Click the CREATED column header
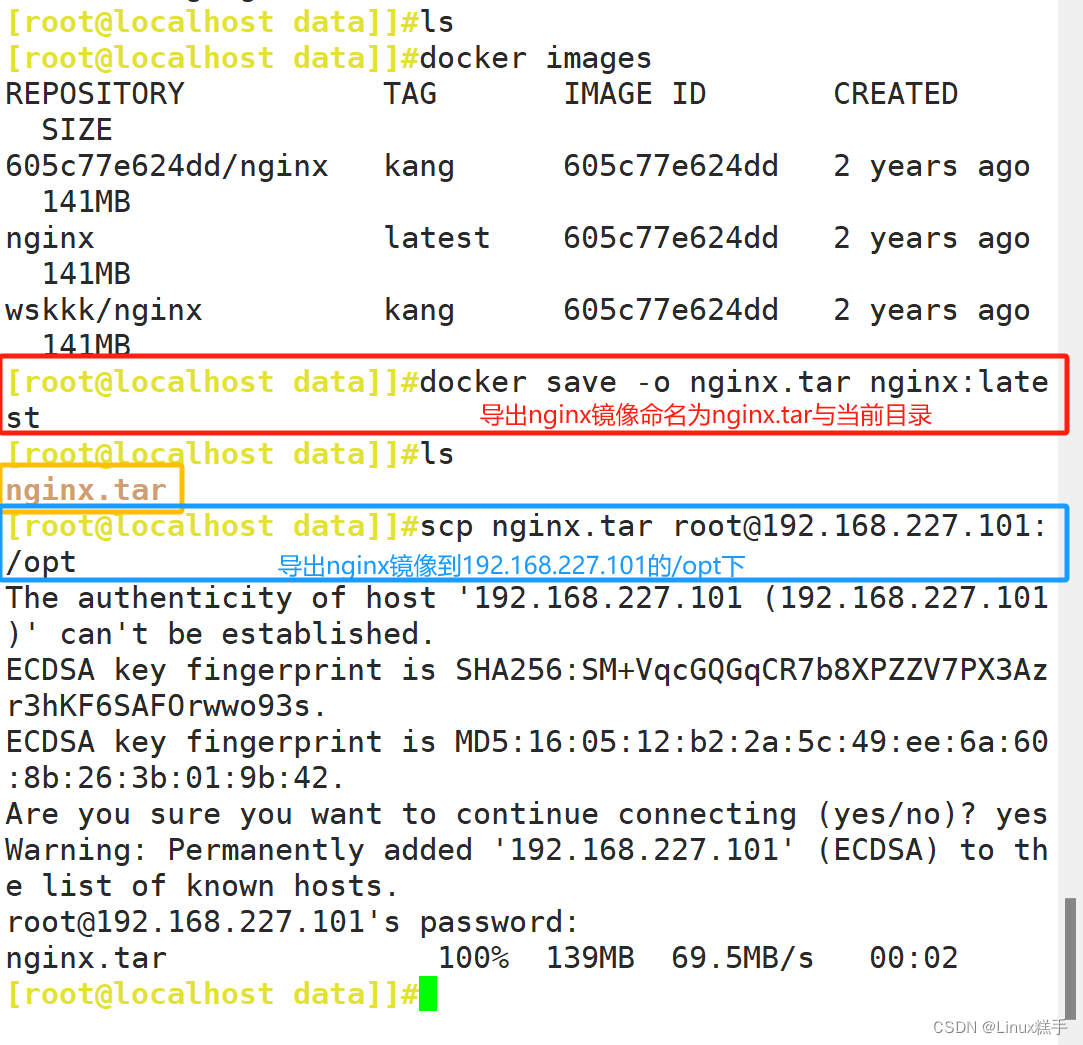 [896, 94]
